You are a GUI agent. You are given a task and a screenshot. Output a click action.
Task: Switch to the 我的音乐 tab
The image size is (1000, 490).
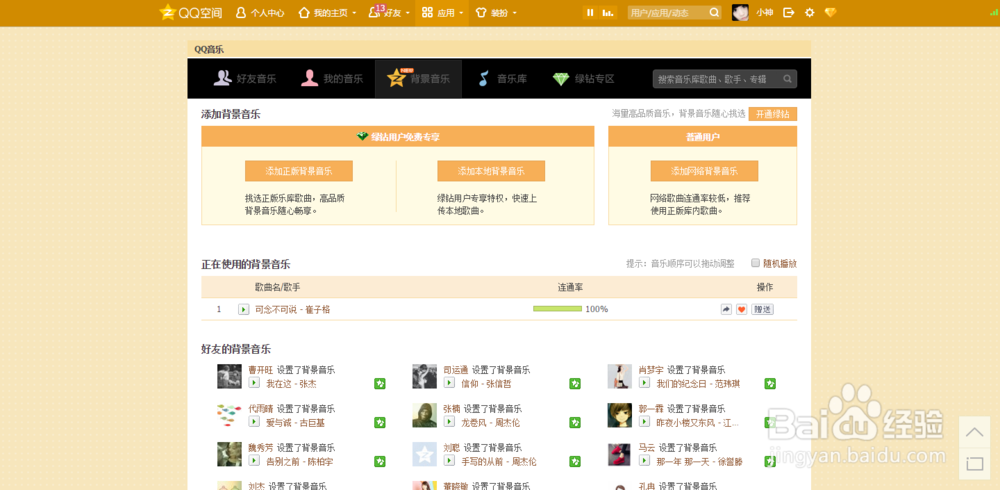332,79
